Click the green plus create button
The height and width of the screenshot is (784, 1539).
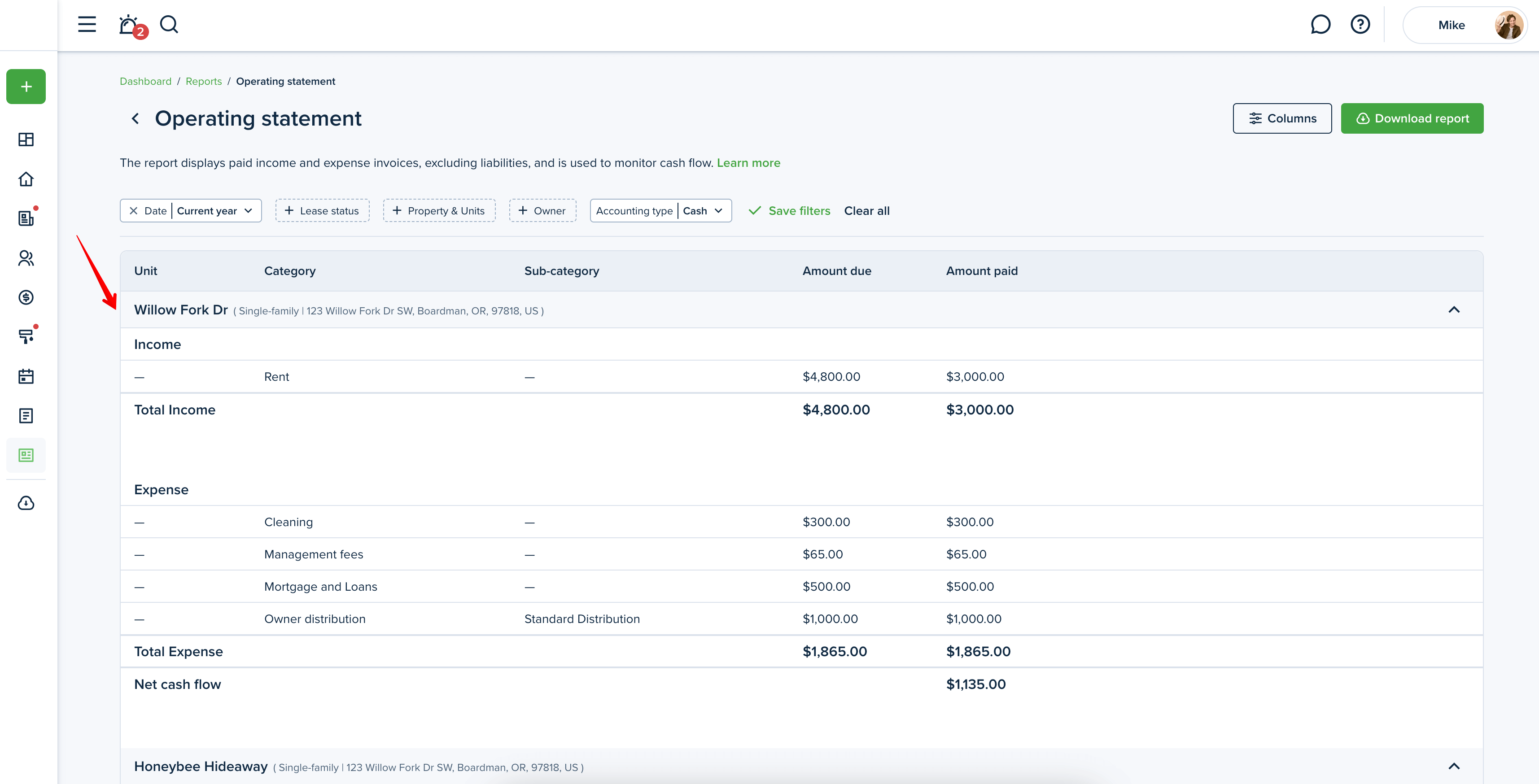(x=26, y=87)
